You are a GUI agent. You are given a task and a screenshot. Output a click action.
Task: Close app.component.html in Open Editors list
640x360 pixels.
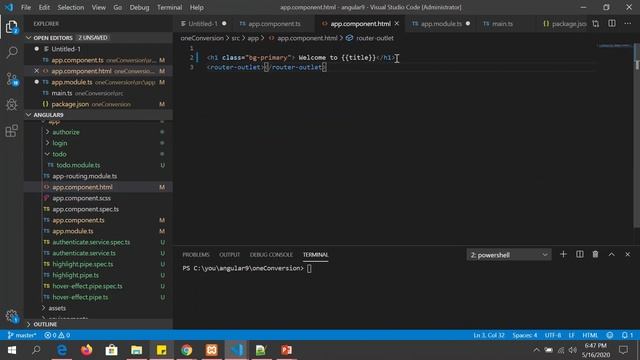click(x=37, y=71)
